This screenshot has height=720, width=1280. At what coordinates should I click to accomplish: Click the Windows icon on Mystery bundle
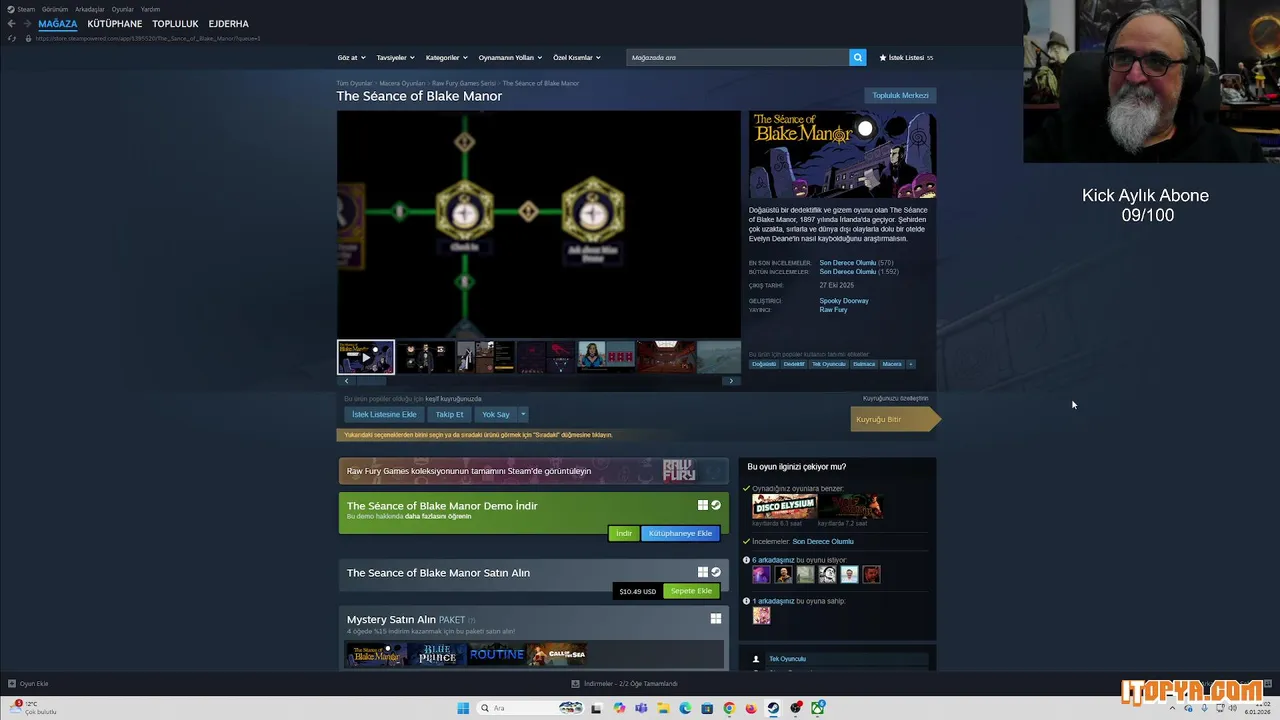pyautogui.click(x=716, y=619)
